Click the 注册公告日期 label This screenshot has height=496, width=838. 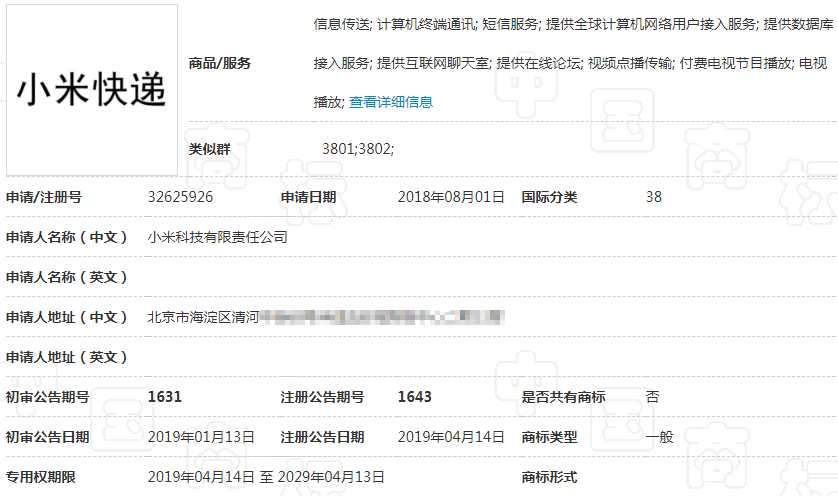[322, 437]
